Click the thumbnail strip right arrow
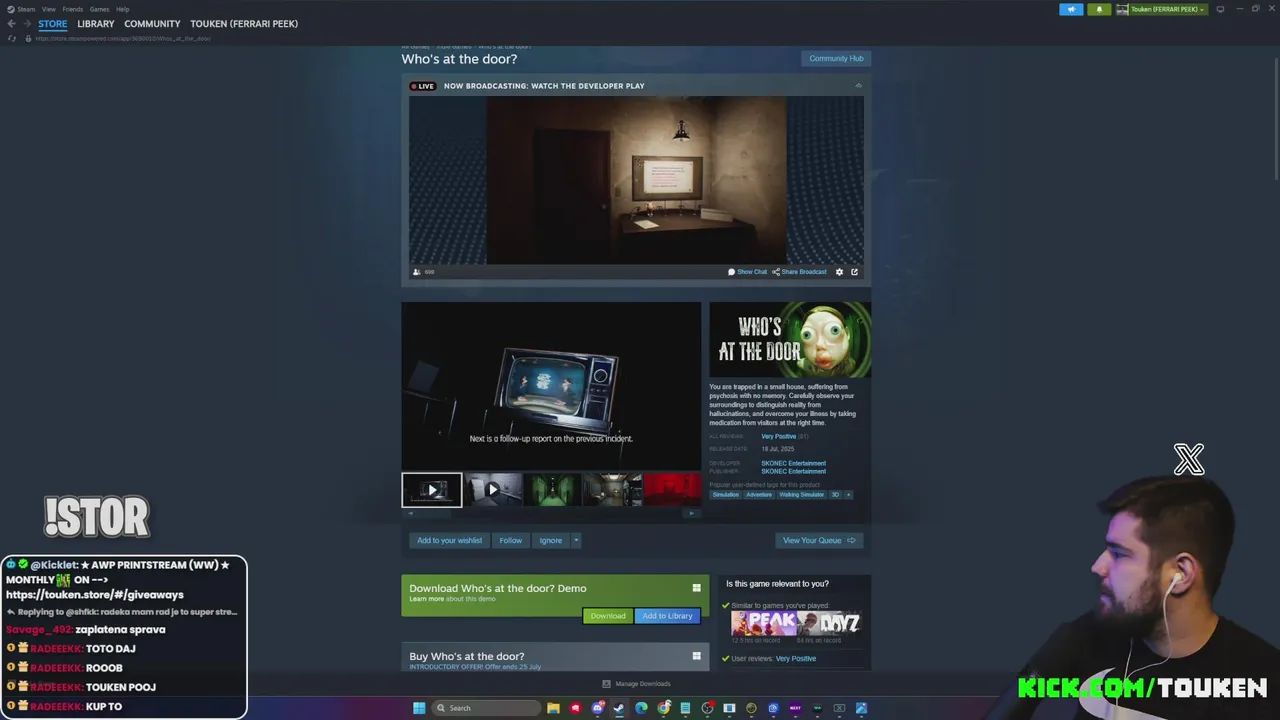This screenshot has width=1280, height=720. (692, 513)
